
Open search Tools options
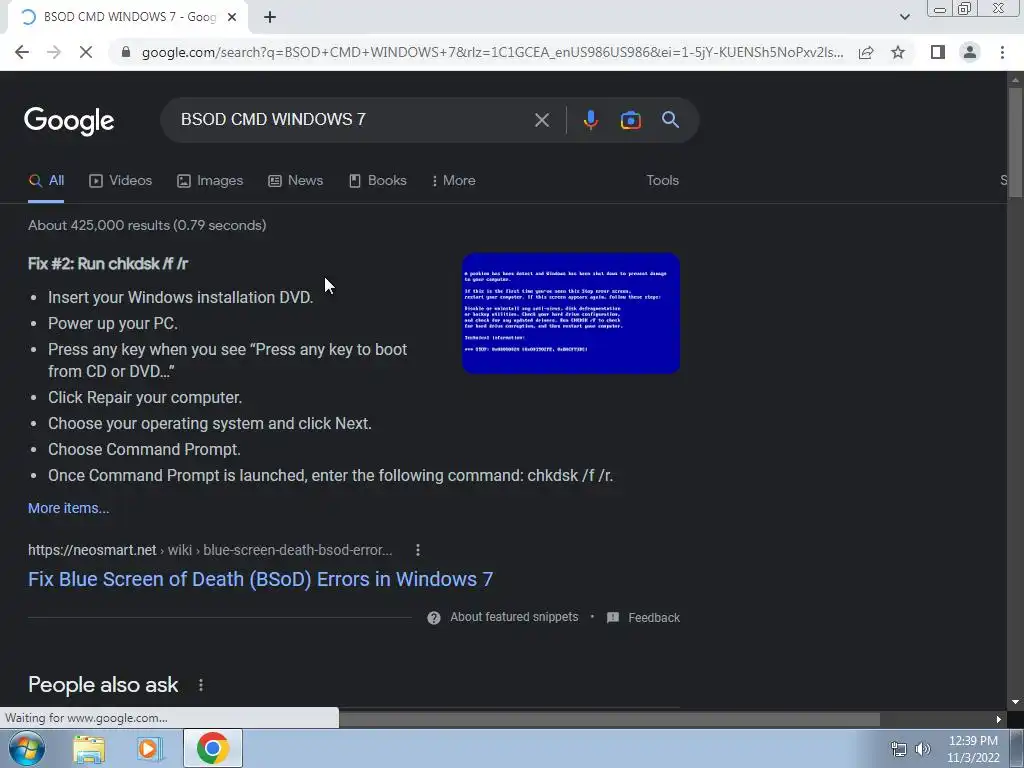click(x=662, y=181)
